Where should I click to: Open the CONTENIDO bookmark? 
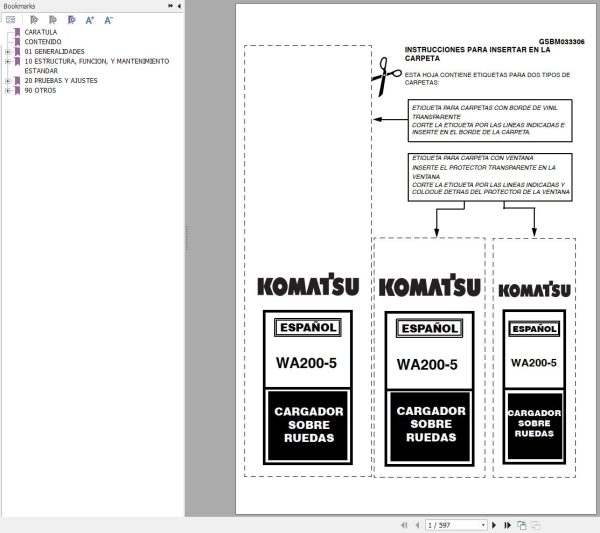43,42
